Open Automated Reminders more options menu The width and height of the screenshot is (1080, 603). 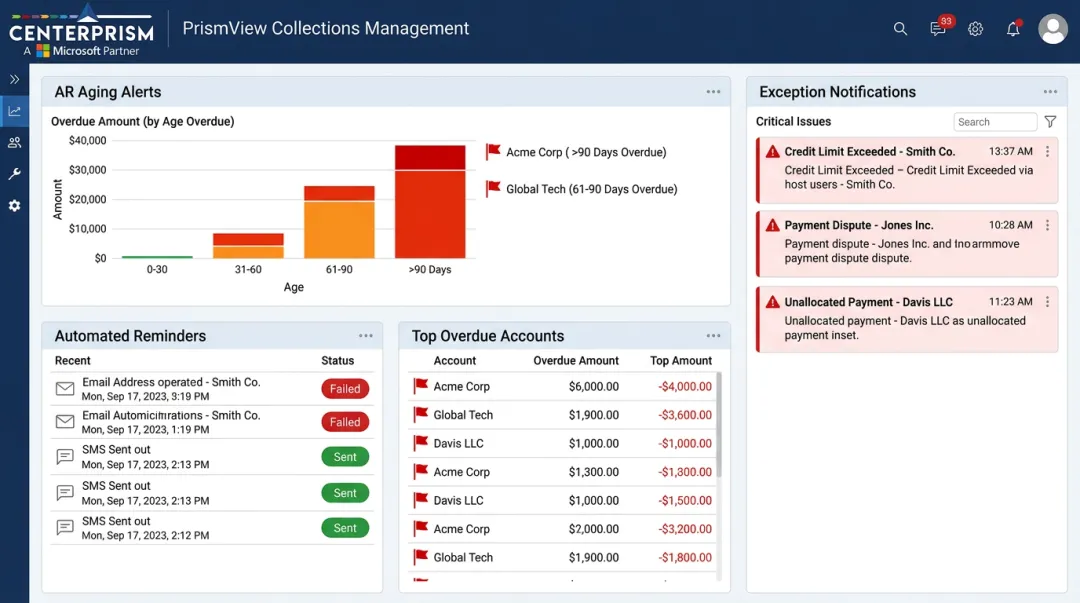pyautogui.click(x=366, y=336)
